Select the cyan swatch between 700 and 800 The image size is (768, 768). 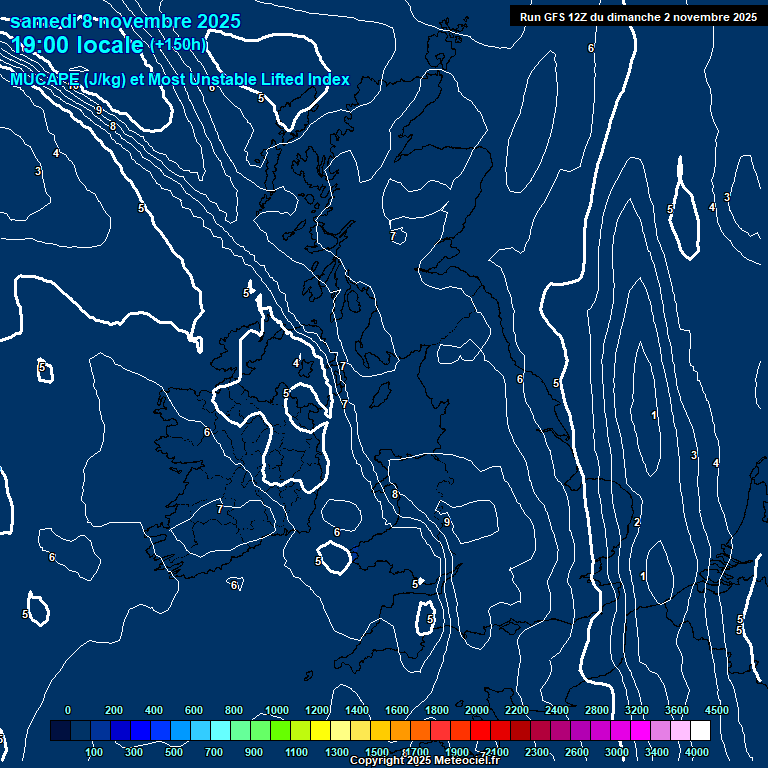pos(220,730)
